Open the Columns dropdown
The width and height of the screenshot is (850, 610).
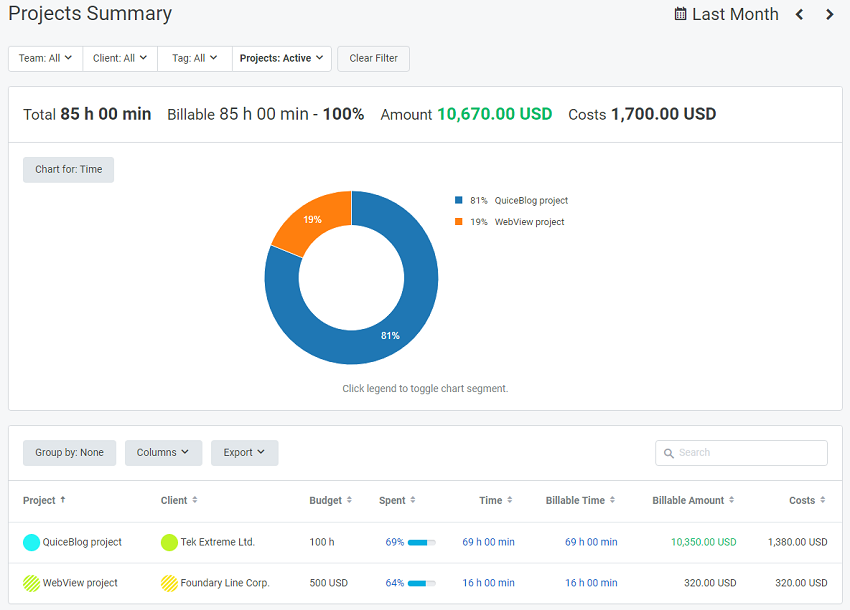tap(163, 453)
